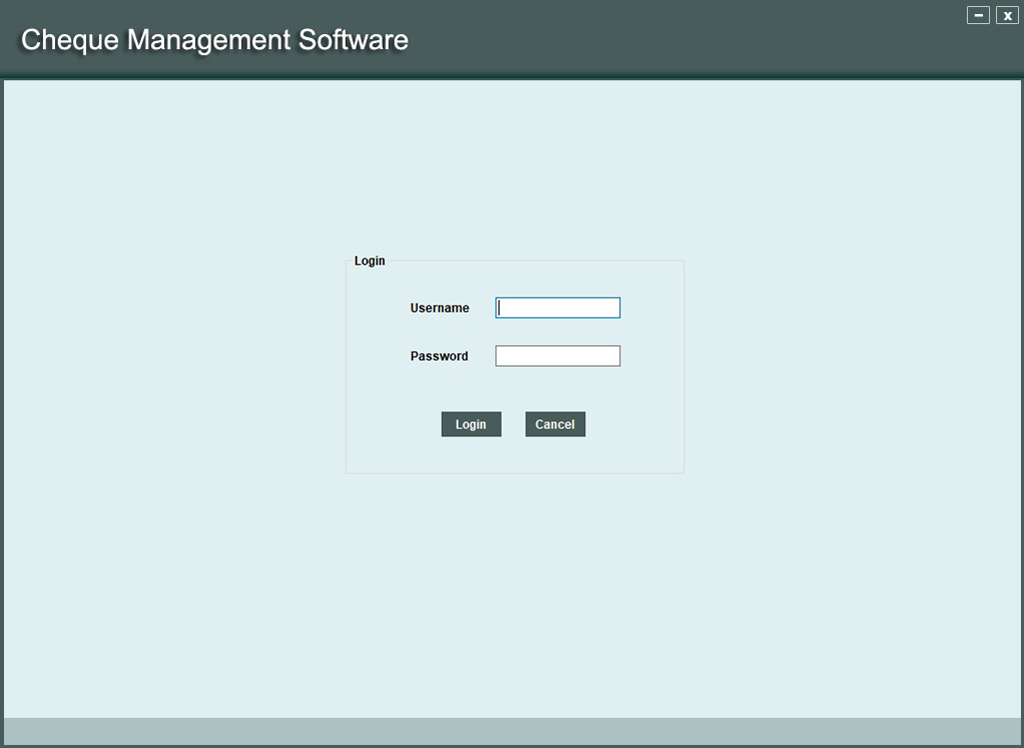Select the Login group box title
Viewport: 1024px width, 748px height.
pos(369,261)
